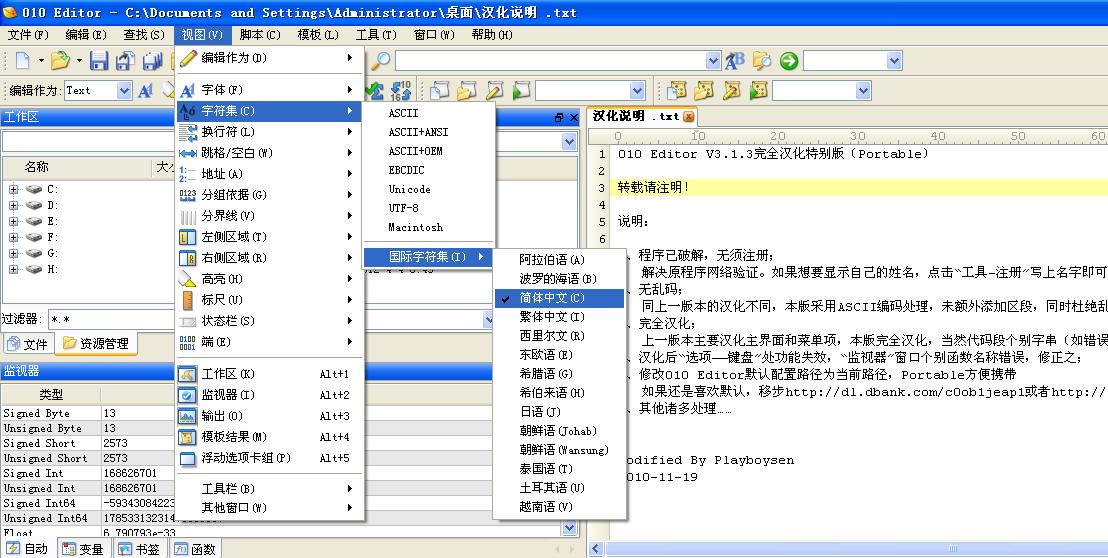
Task: Click the open script folder icon
Action: pos(467,90)
